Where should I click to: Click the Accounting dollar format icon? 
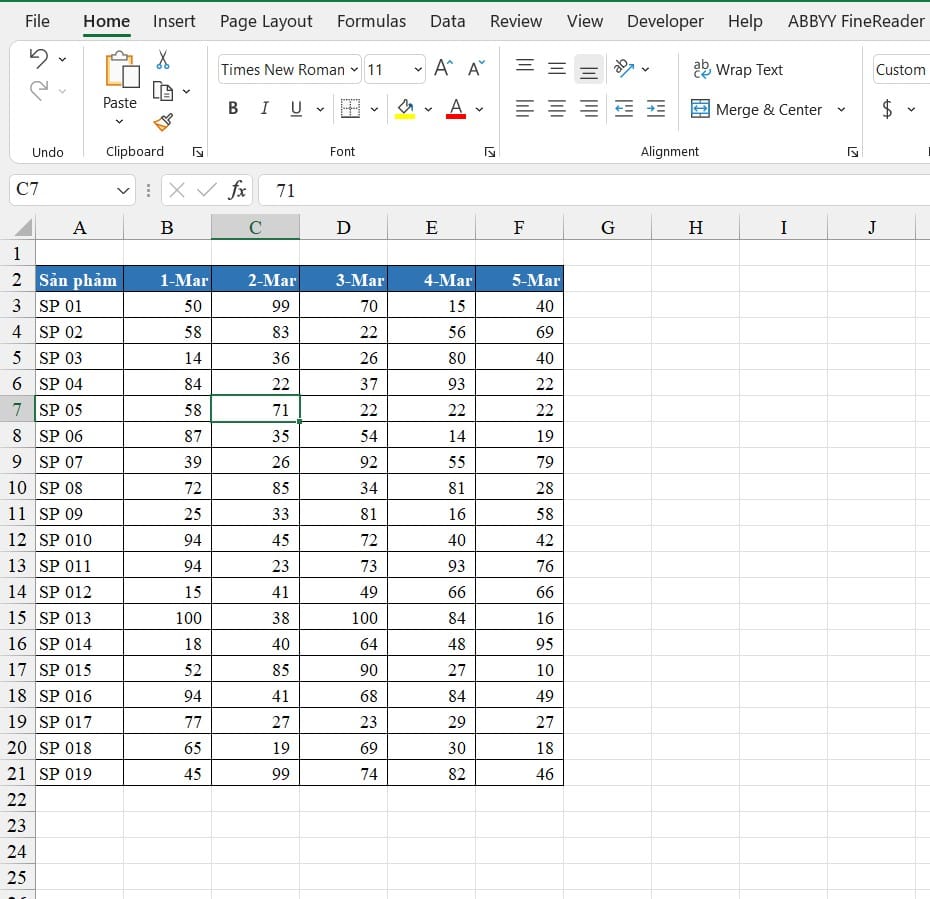tap(887, 109)
